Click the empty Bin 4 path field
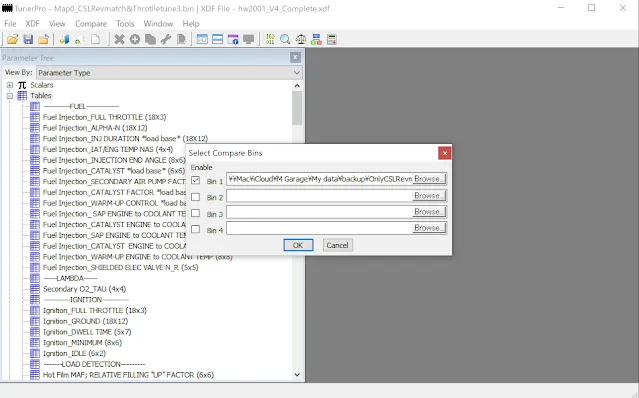 pos(319,228)
